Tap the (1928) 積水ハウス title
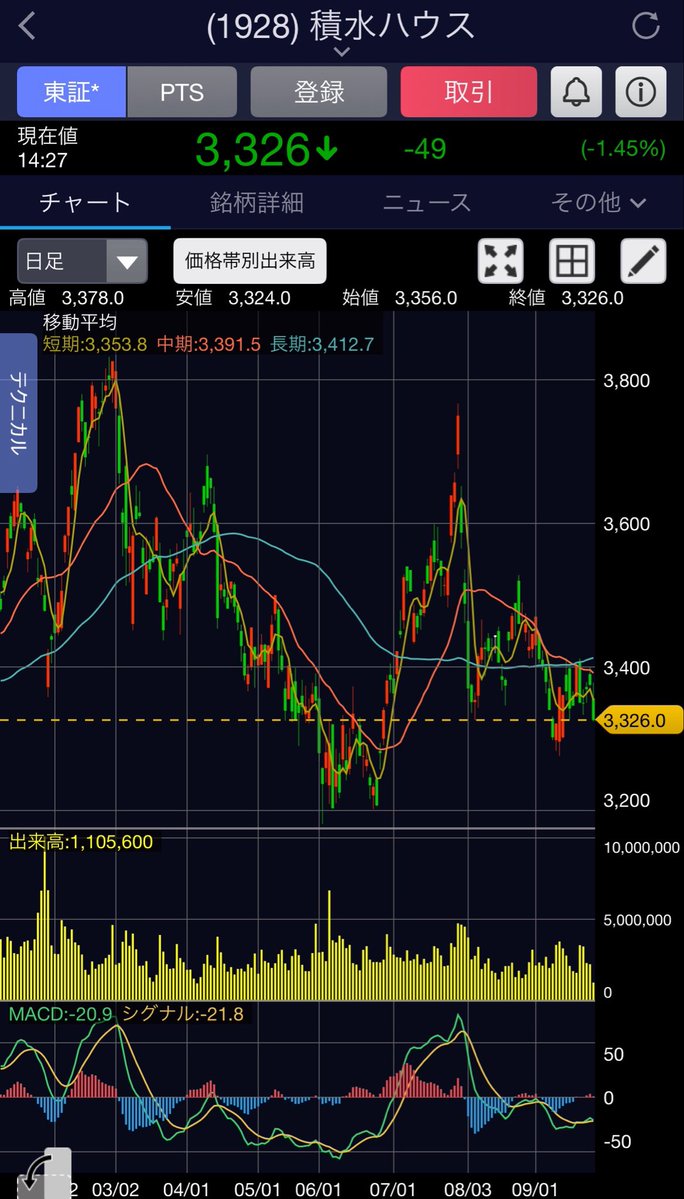Viewport: 684px width, 1199px height. (x=341, y=25)
